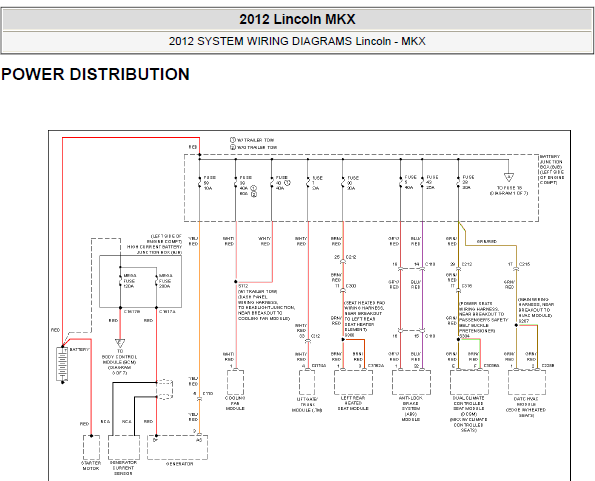Viewport: 595px width, 481px height.
Task: Select the Starter Motor component box
Action: (91, 447)
